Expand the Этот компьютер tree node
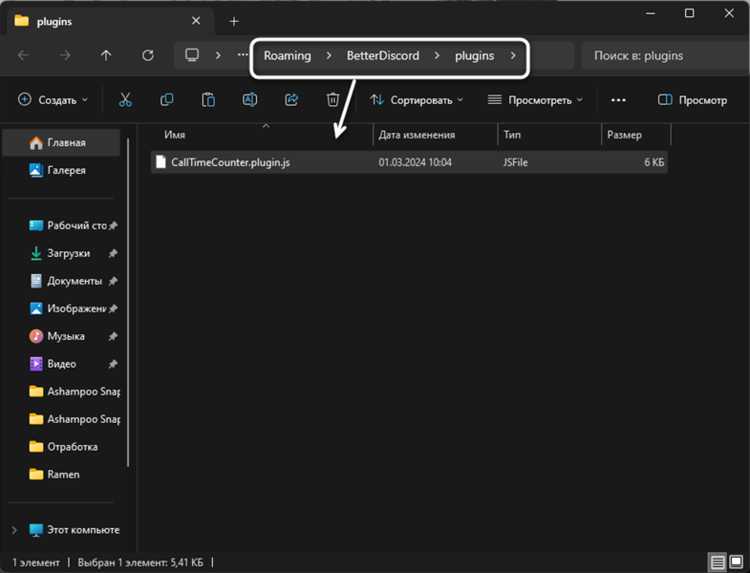The image size is (750, 573). coord(14,530)
